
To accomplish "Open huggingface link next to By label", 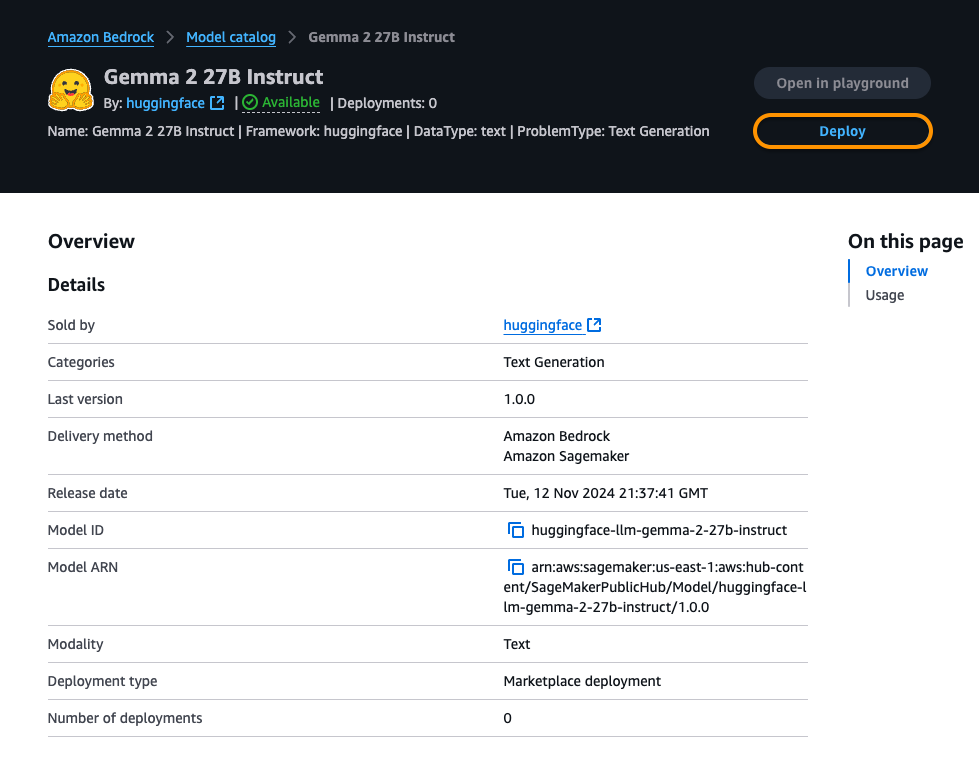I will point(165,103).
